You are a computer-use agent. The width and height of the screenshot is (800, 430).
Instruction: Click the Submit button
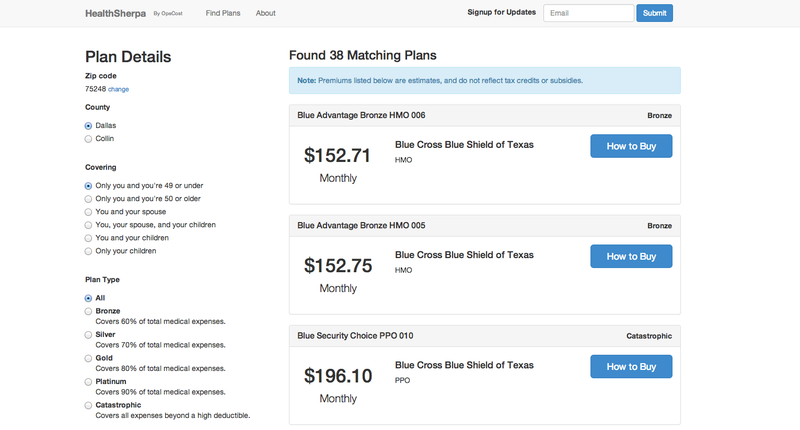[x=654, y=13]
